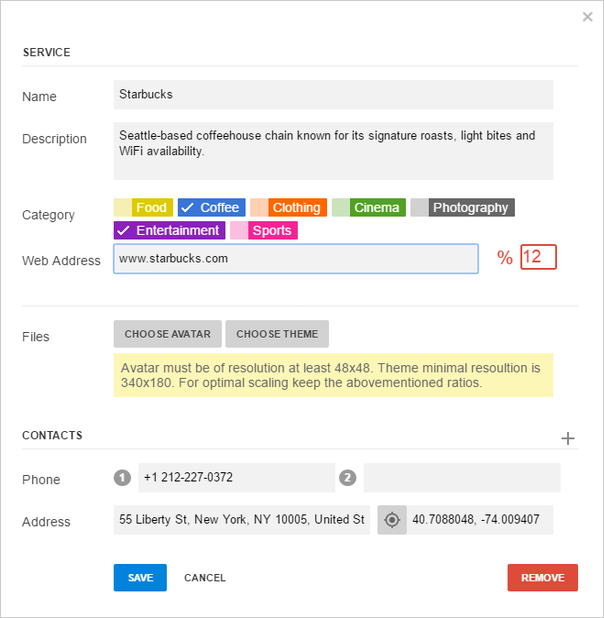604x618 pixels.
Task: Click the Phone label
Action: click(41, 480)
